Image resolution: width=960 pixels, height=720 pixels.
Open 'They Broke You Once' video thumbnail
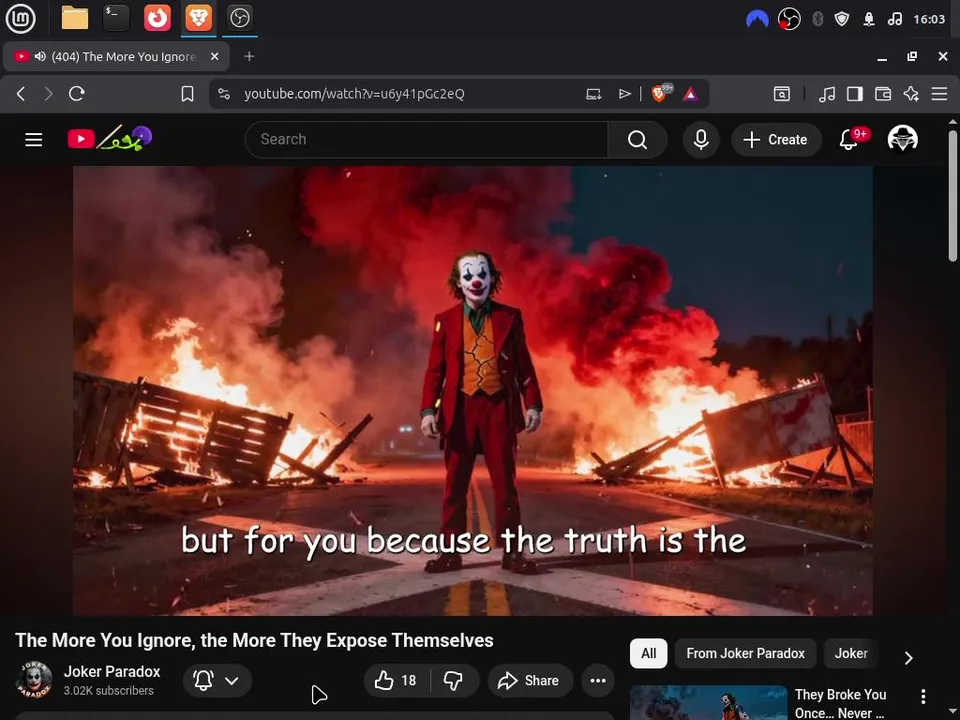(x=709, y=703)
